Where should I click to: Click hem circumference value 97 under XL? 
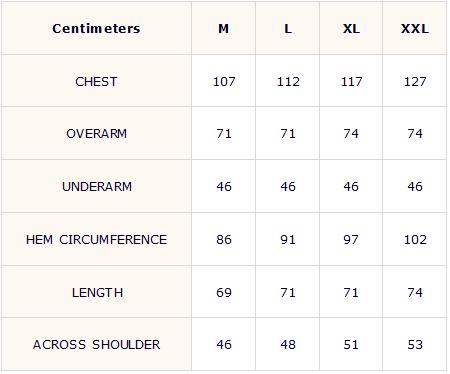pyautogui.click(x=351, y=240)
